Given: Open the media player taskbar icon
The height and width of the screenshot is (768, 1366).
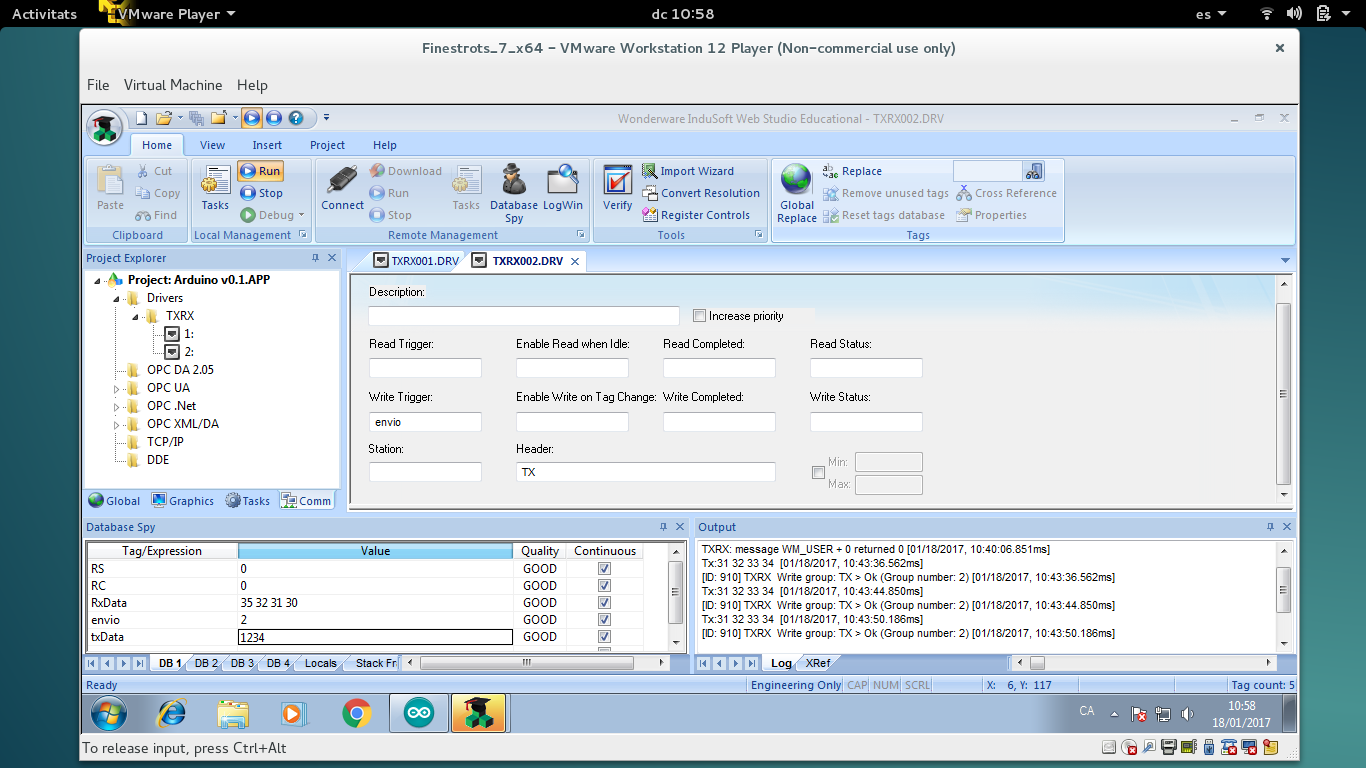Looking at the screenshot, I should pyautogui.click(x=293, y=713).
